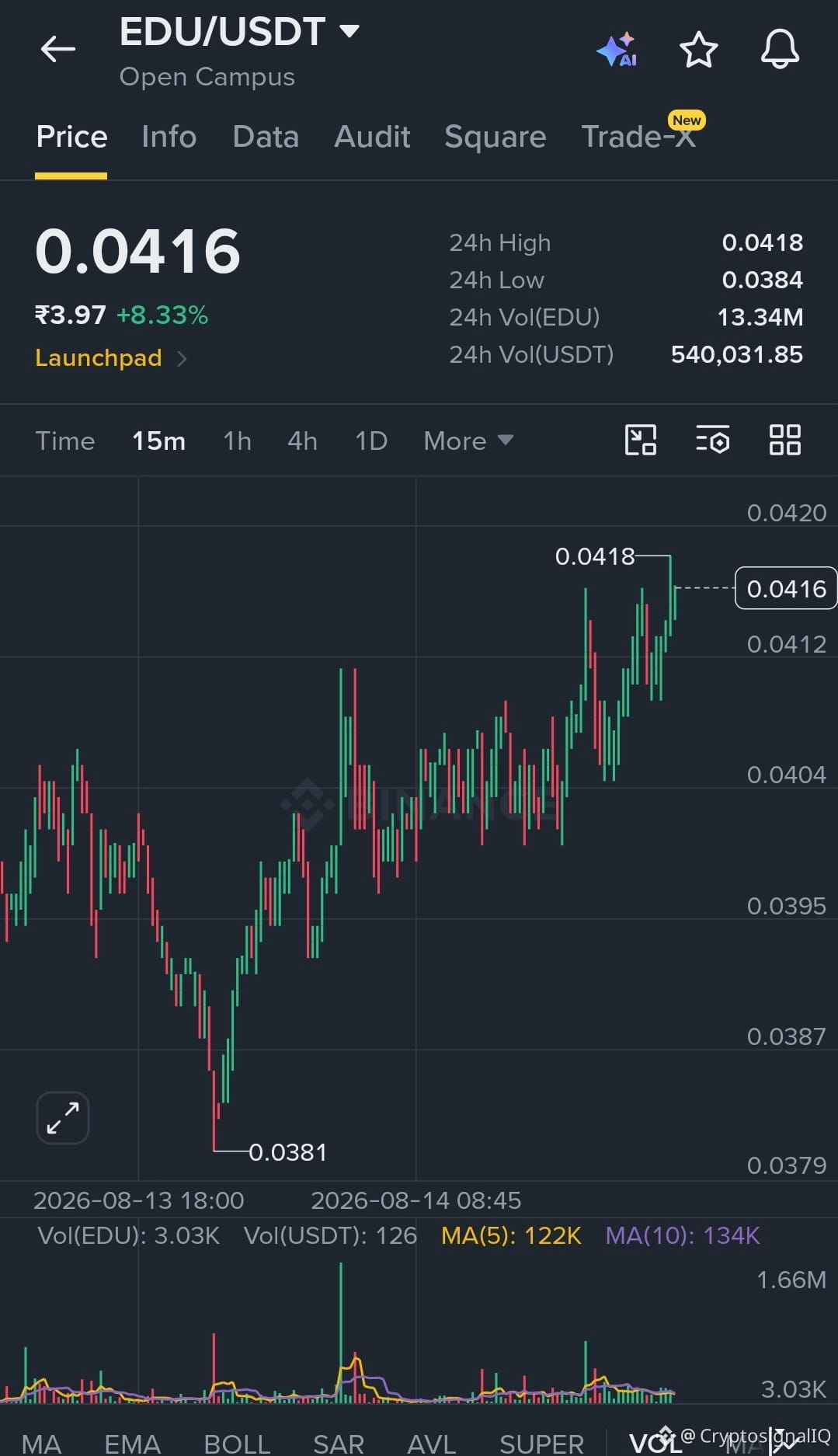Toggle the MA indicator
The height and width of the screenshot is (1456, 838).
point(42,1444)
